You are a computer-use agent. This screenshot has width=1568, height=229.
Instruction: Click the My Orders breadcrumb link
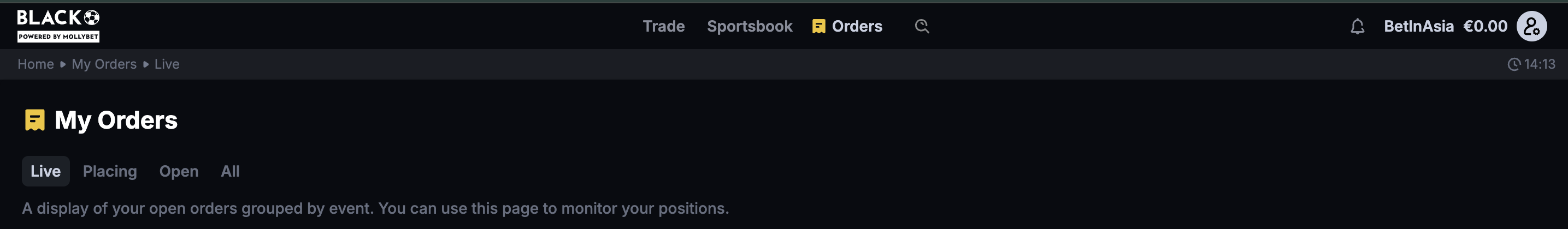click(x=104, y=64)
